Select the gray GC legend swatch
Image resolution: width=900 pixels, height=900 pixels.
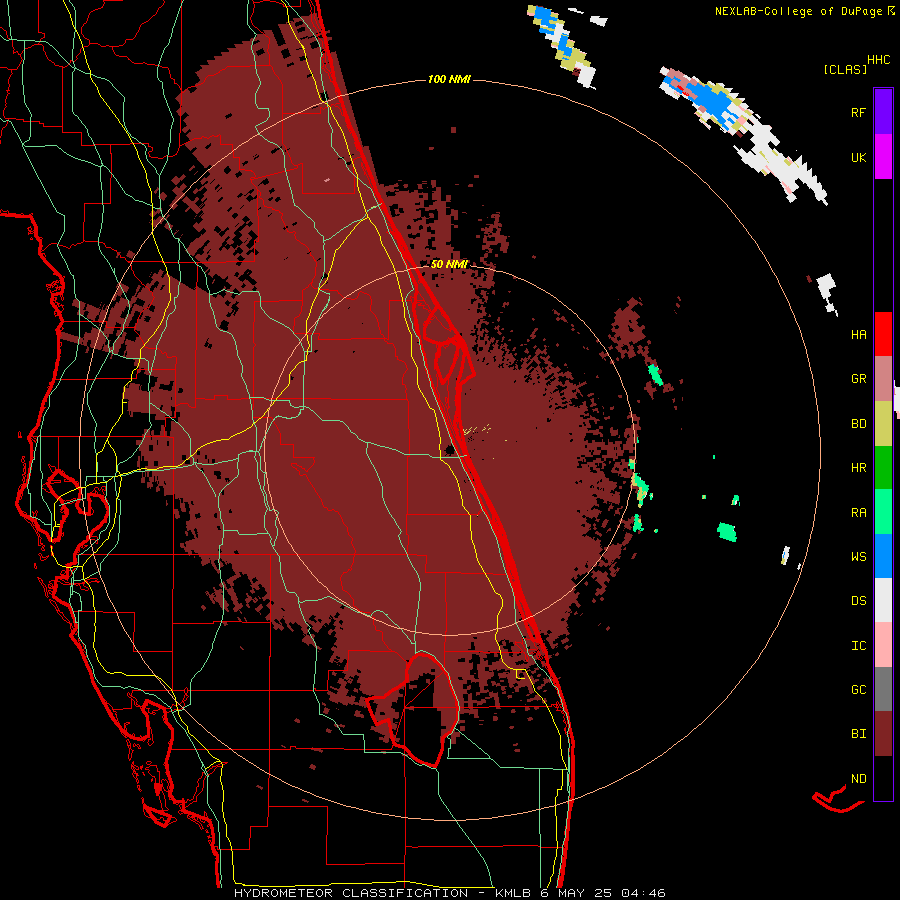(x=883, y=689)
